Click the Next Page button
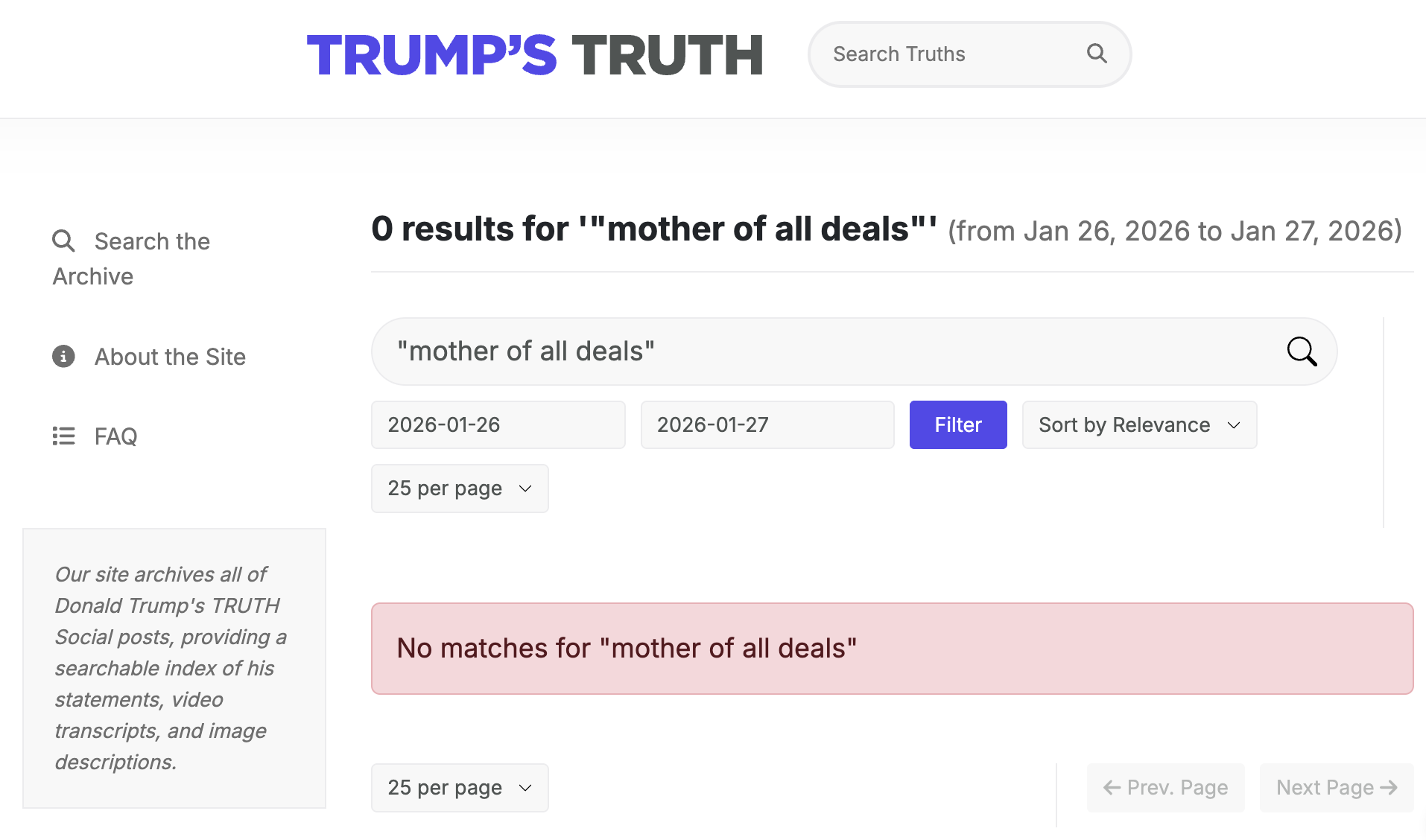Viewport: 1426px width, 840px height. (1336, 788)
